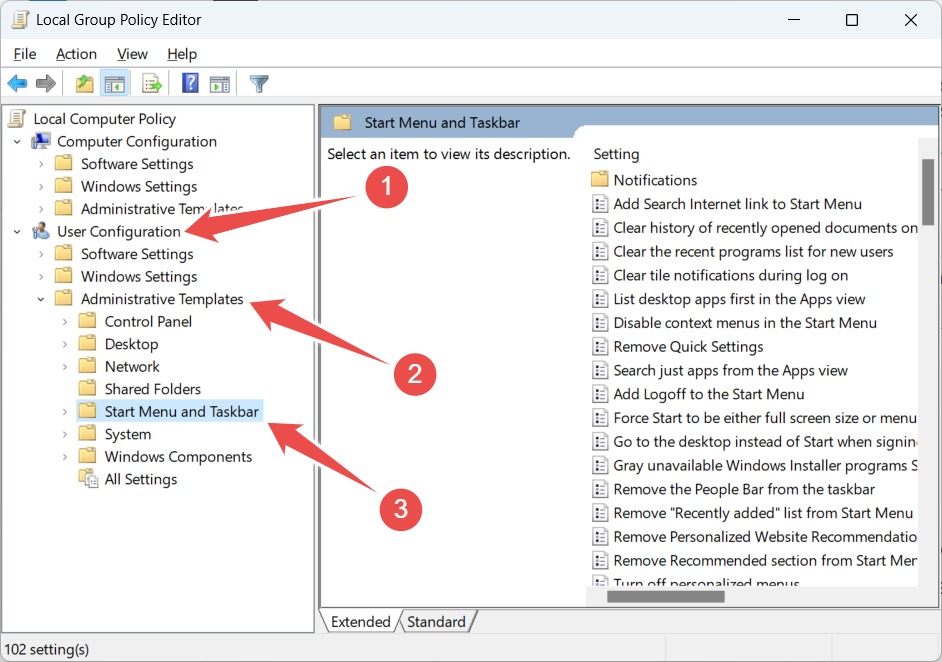Open the 'Remove Quick Settings' setting
The height and width of the screenshot is (662, 942).
tap(688, 346)
